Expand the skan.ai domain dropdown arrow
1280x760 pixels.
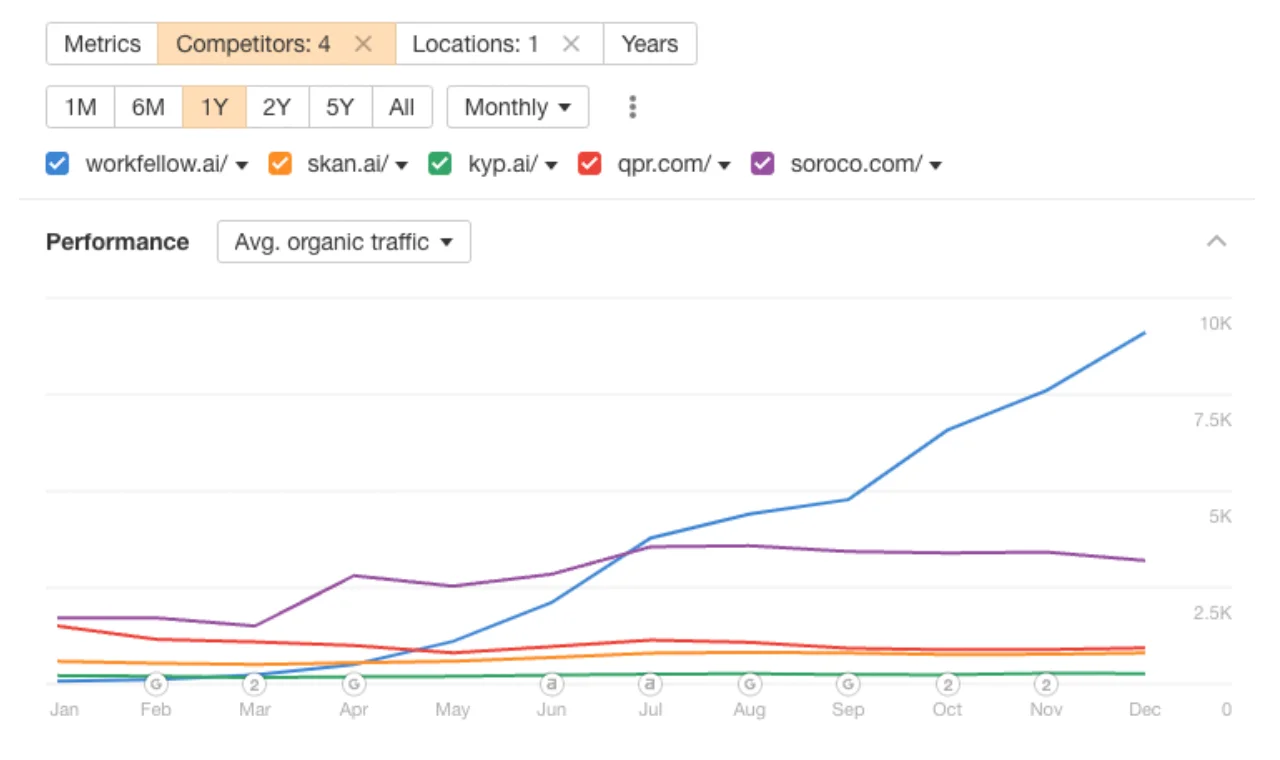pos(401,164)
